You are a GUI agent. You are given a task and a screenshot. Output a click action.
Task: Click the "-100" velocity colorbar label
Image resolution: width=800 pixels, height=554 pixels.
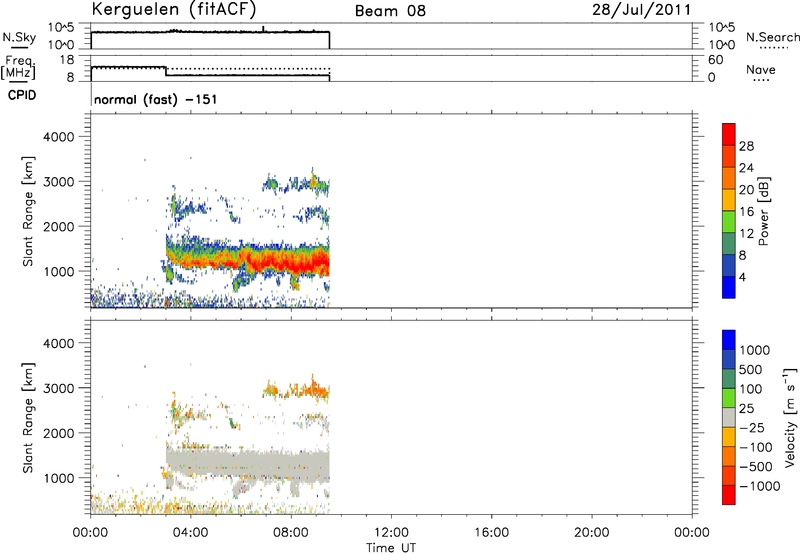coord(755,447)
